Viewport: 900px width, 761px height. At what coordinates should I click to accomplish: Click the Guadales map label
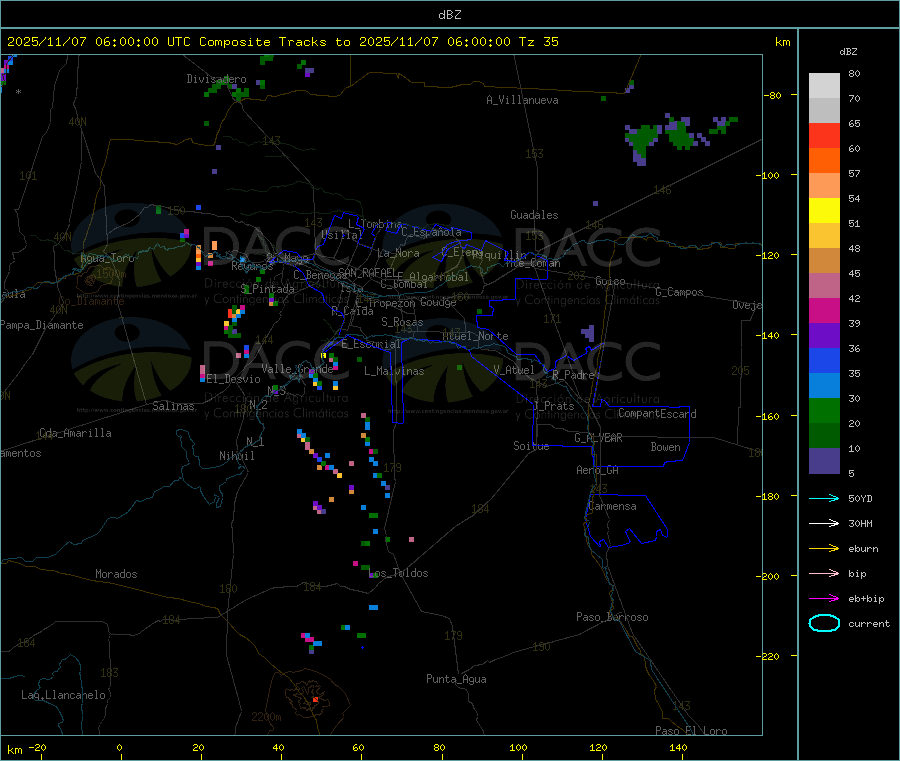pos(534,215)
